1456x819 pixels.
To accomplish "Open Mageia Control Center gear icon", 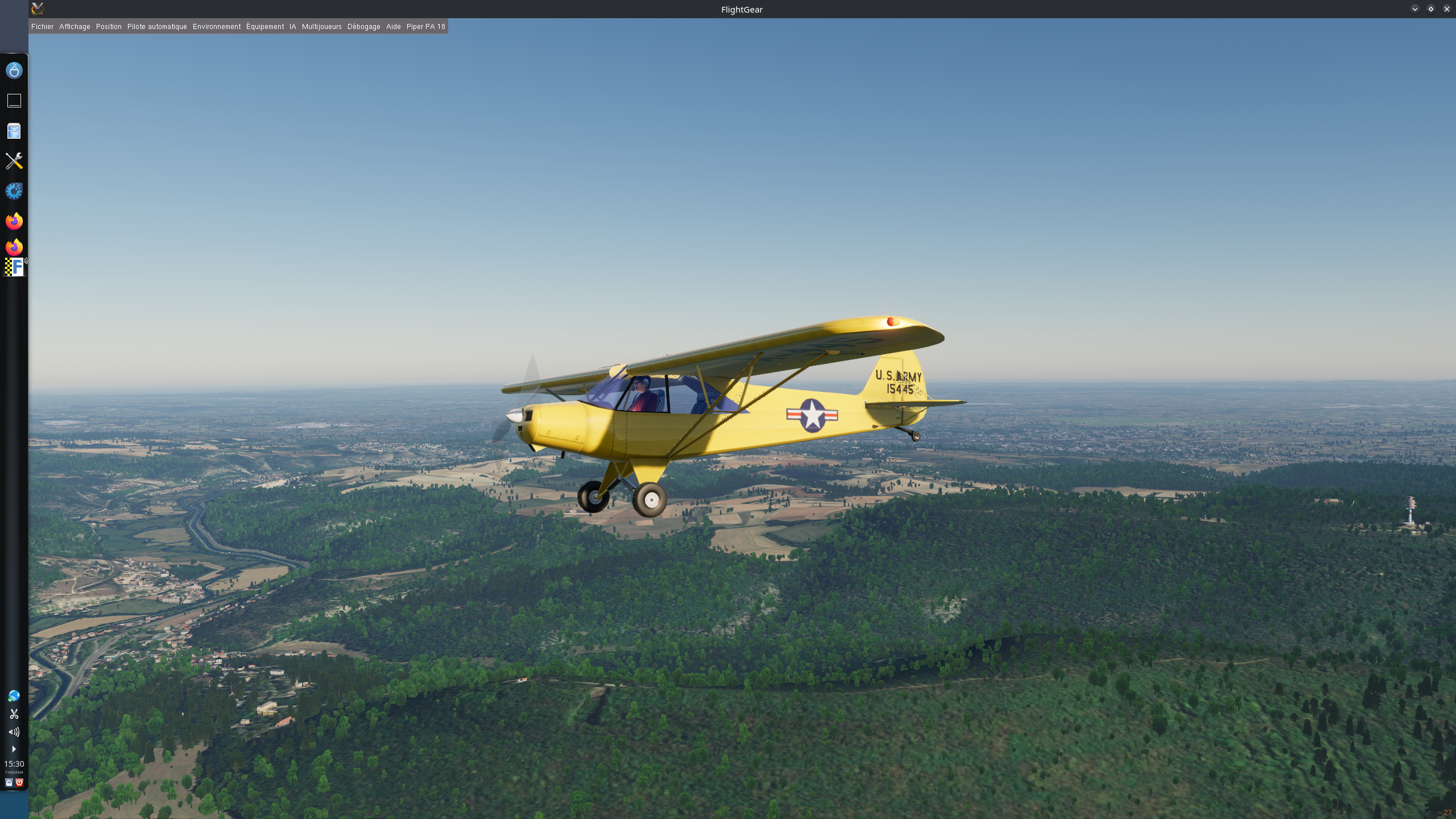I will (14, 191).
